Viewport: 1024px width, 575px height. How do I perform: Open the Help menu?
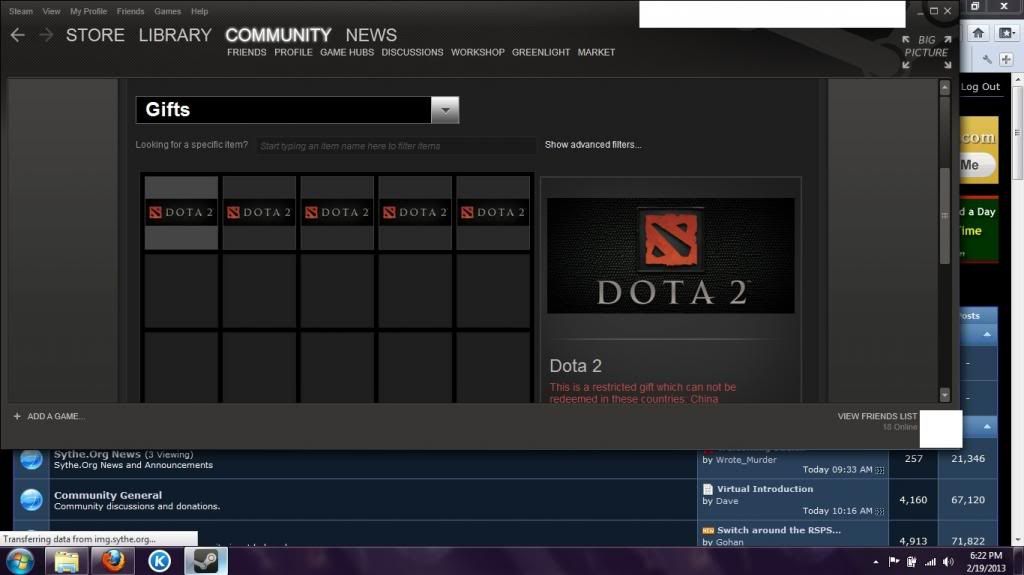(199, 11)
